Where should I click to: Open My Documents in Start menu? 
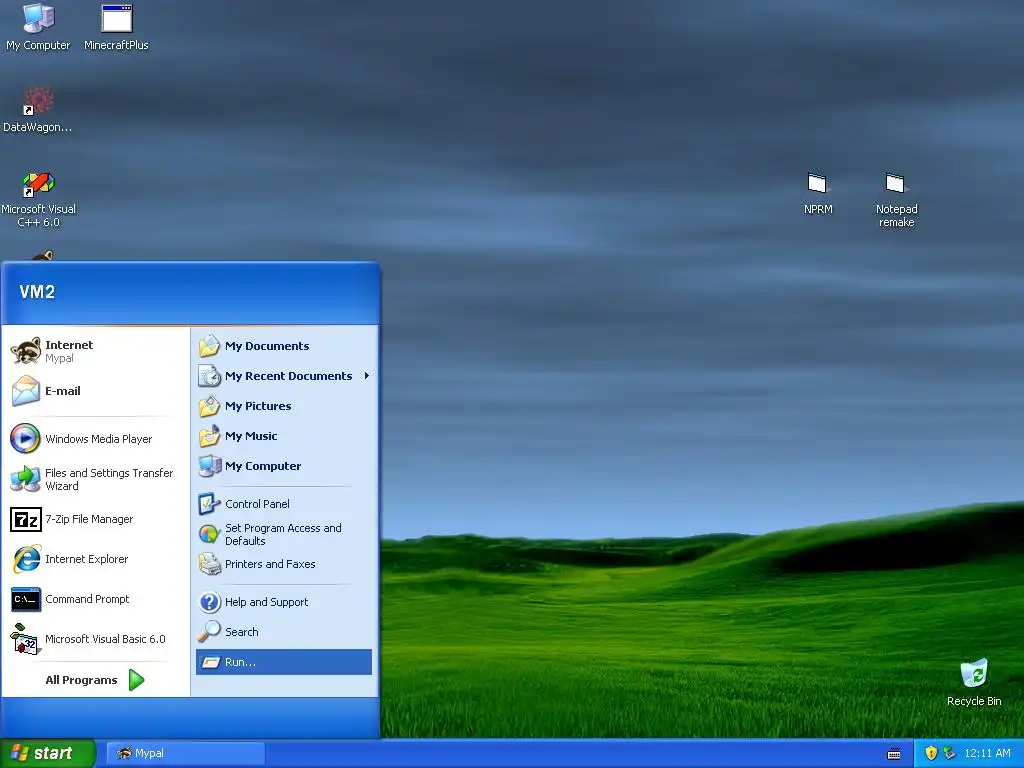(x=284, y=345)
